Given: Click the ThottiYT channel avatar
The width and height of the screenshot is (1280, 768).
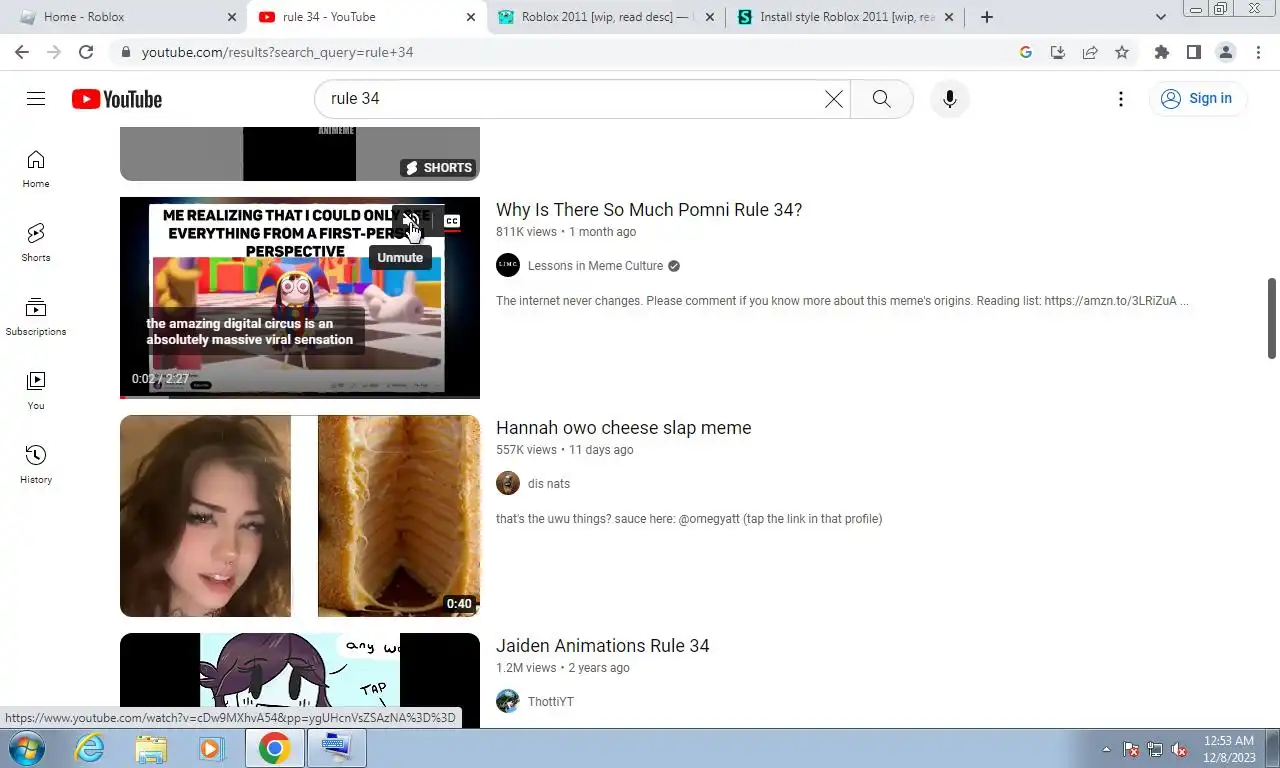Looking at the screenshot, I should coord(508,701).
